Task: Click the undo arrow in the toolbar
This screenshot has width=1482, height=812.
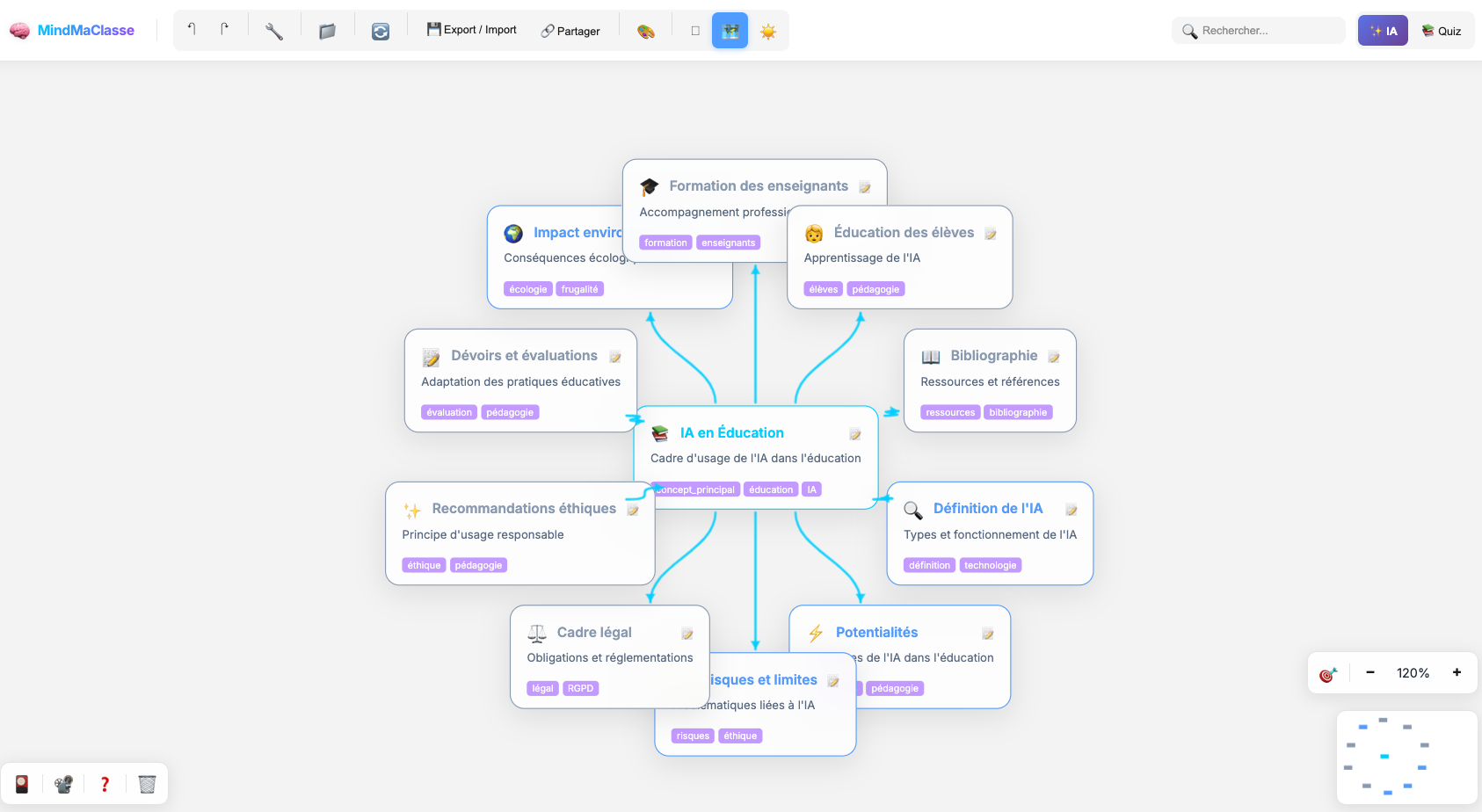Action: 192,30
